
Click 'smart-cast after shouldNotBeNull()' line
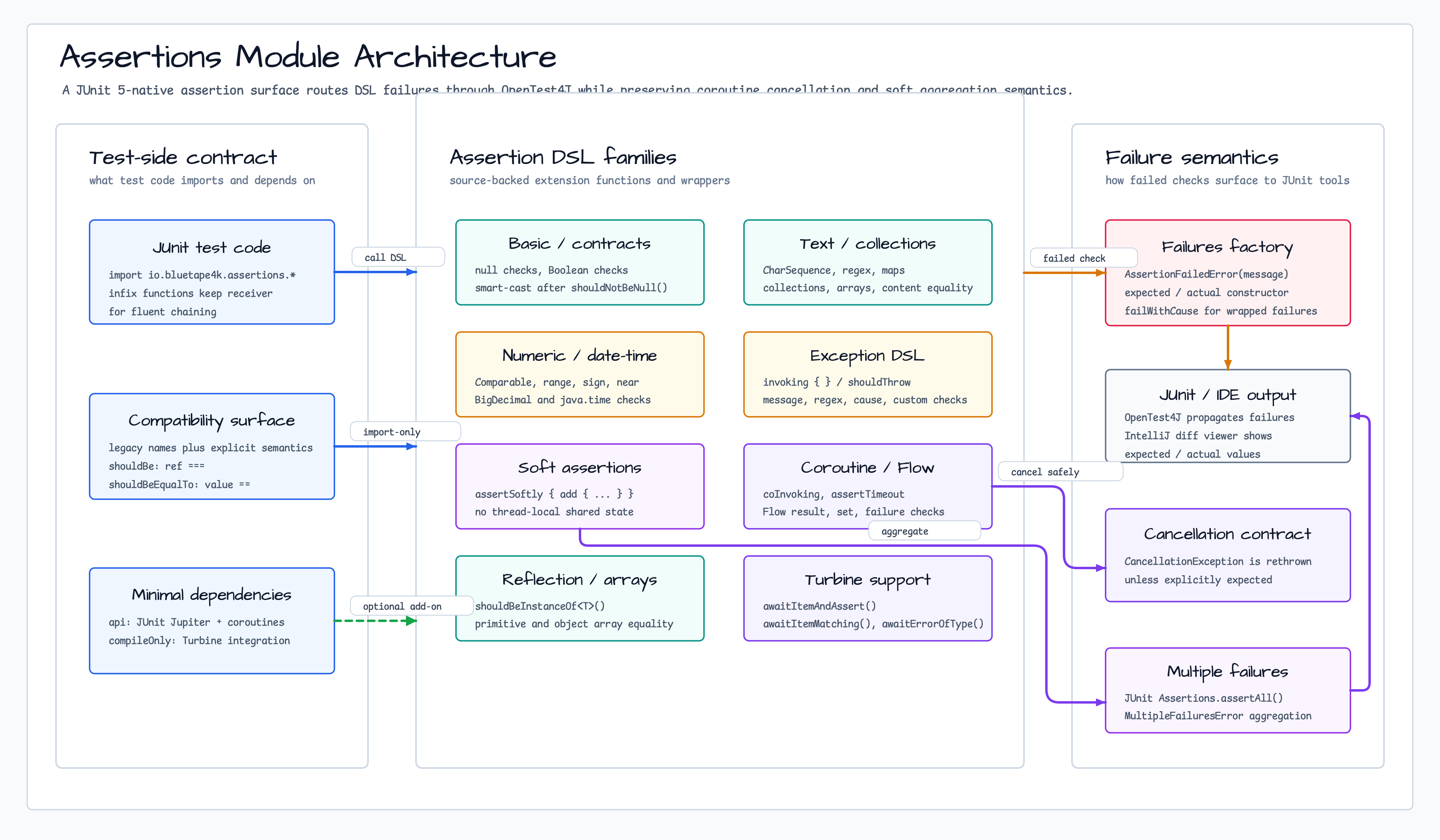(572, 288)
